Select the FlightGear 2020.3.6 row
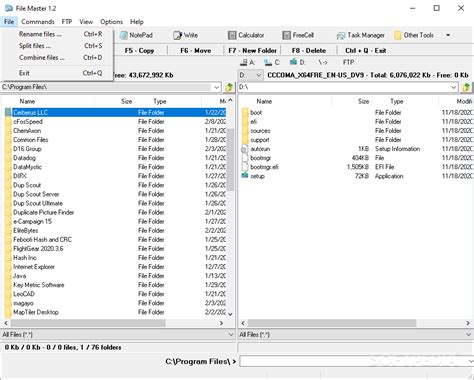The image size is (474, 380). point(115,249)
